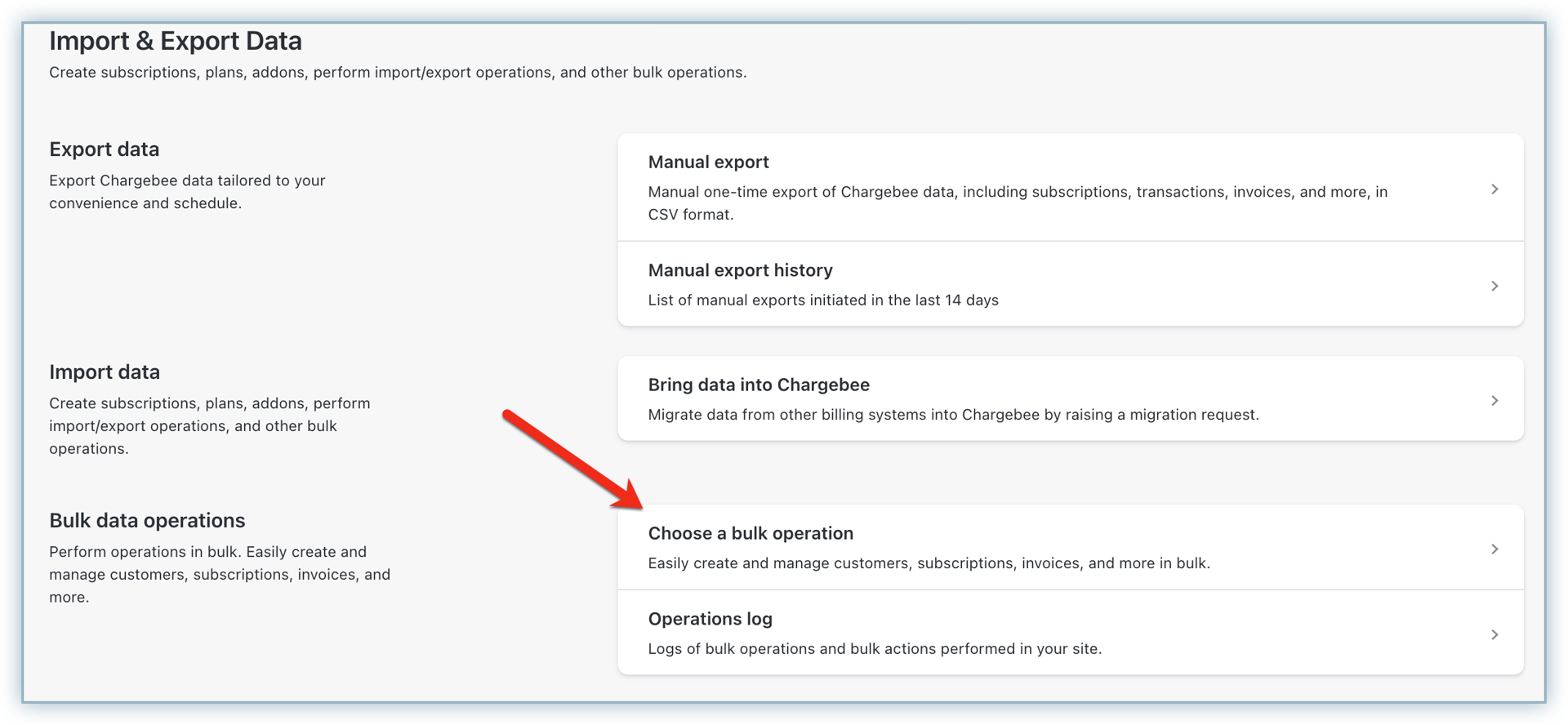Click 'Easily create and manage customers' description
1568x725 pixels.
(929, 563)
